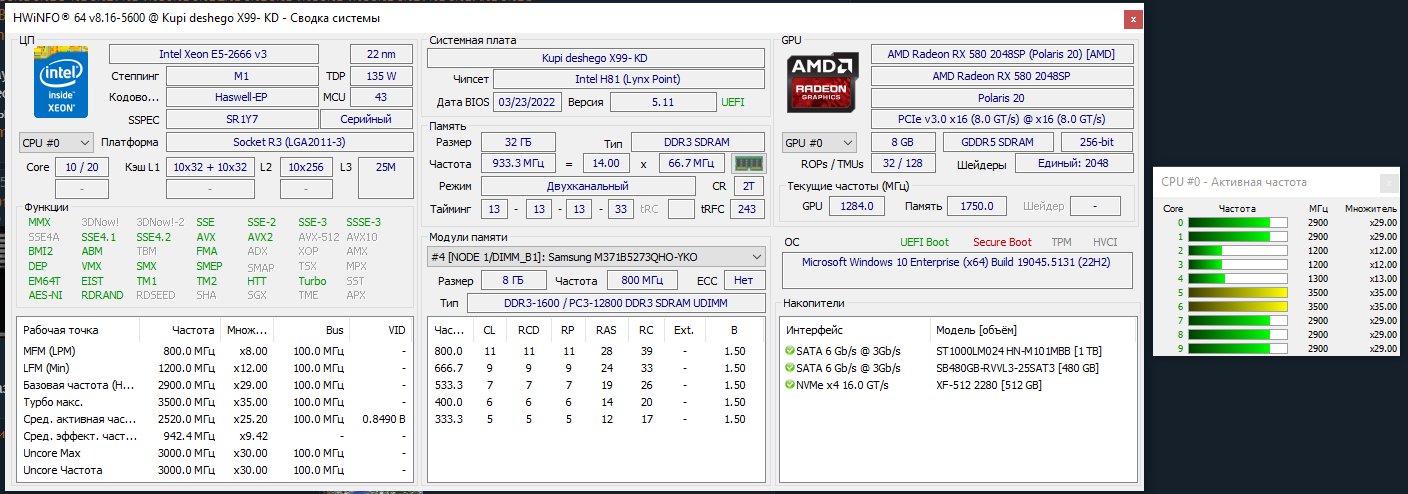Viewport: 1408px width, 494px height.
Task: Click the green check icon beside SB480GB-RVVL3 drive
Action: pos(791,368)
